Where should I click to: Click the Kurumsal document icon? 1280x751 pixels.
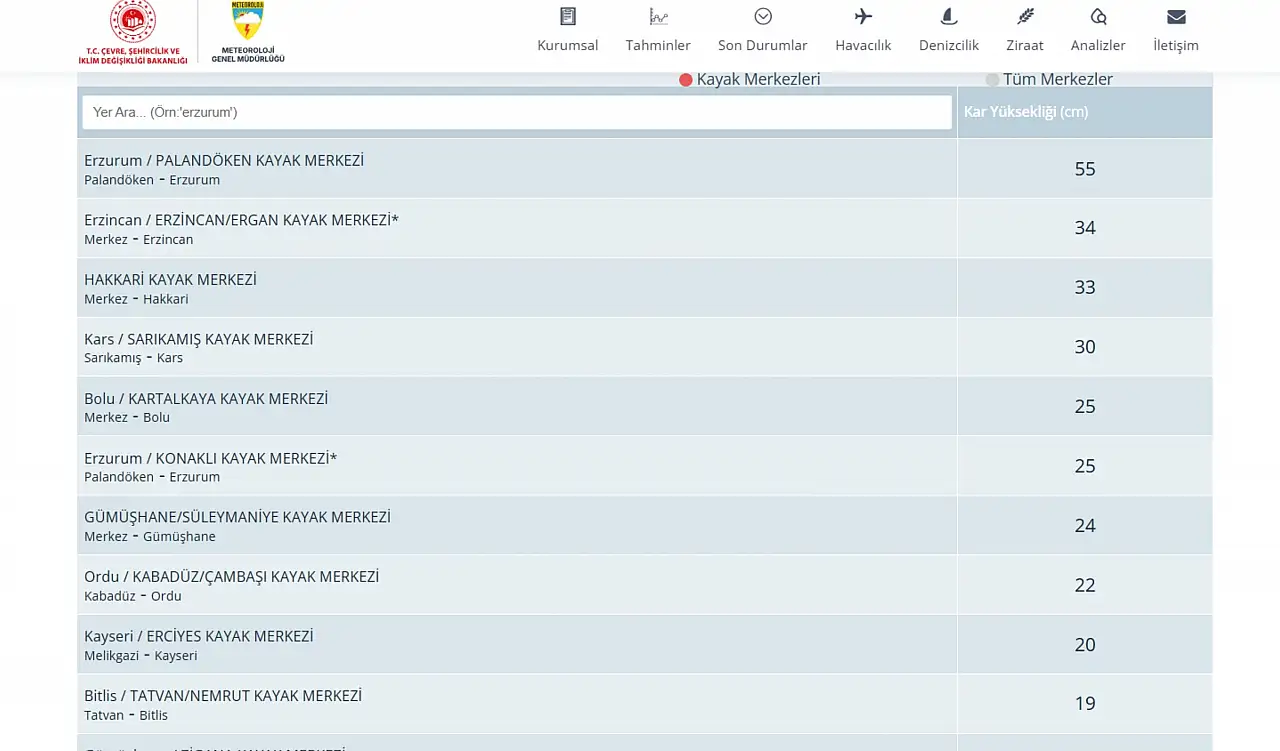[567, 16]
